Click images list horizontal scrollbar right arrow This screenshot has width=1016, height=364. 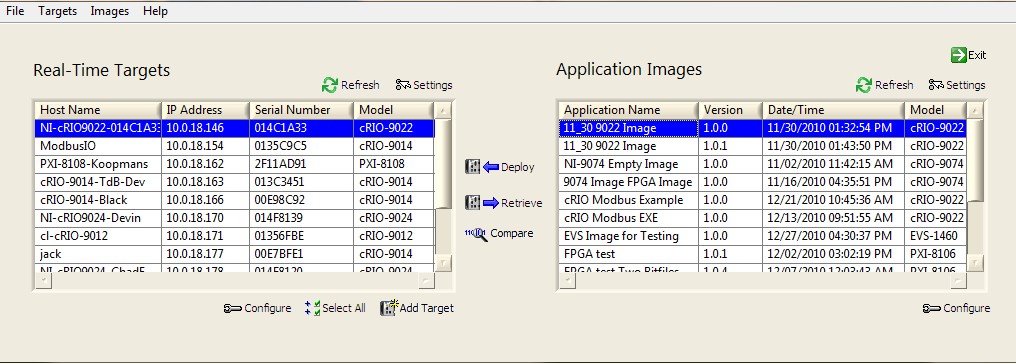coord(958,280)
